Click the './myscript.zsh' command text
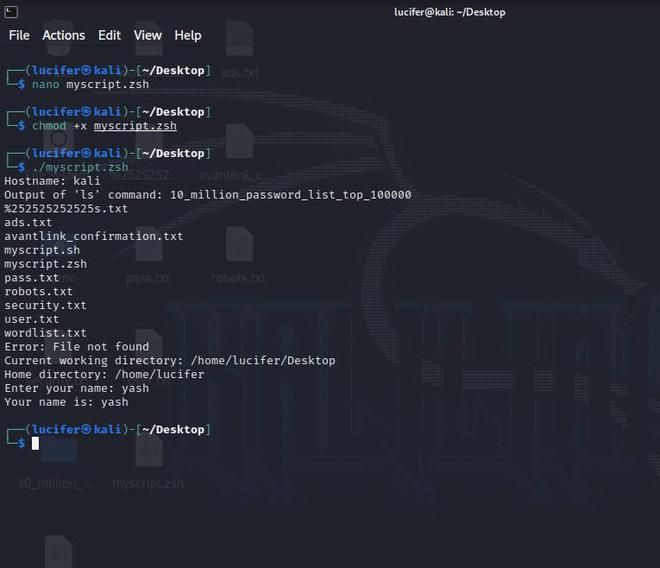Image resolution: width=660 pixels, height=568 pixels. (80, 167)
